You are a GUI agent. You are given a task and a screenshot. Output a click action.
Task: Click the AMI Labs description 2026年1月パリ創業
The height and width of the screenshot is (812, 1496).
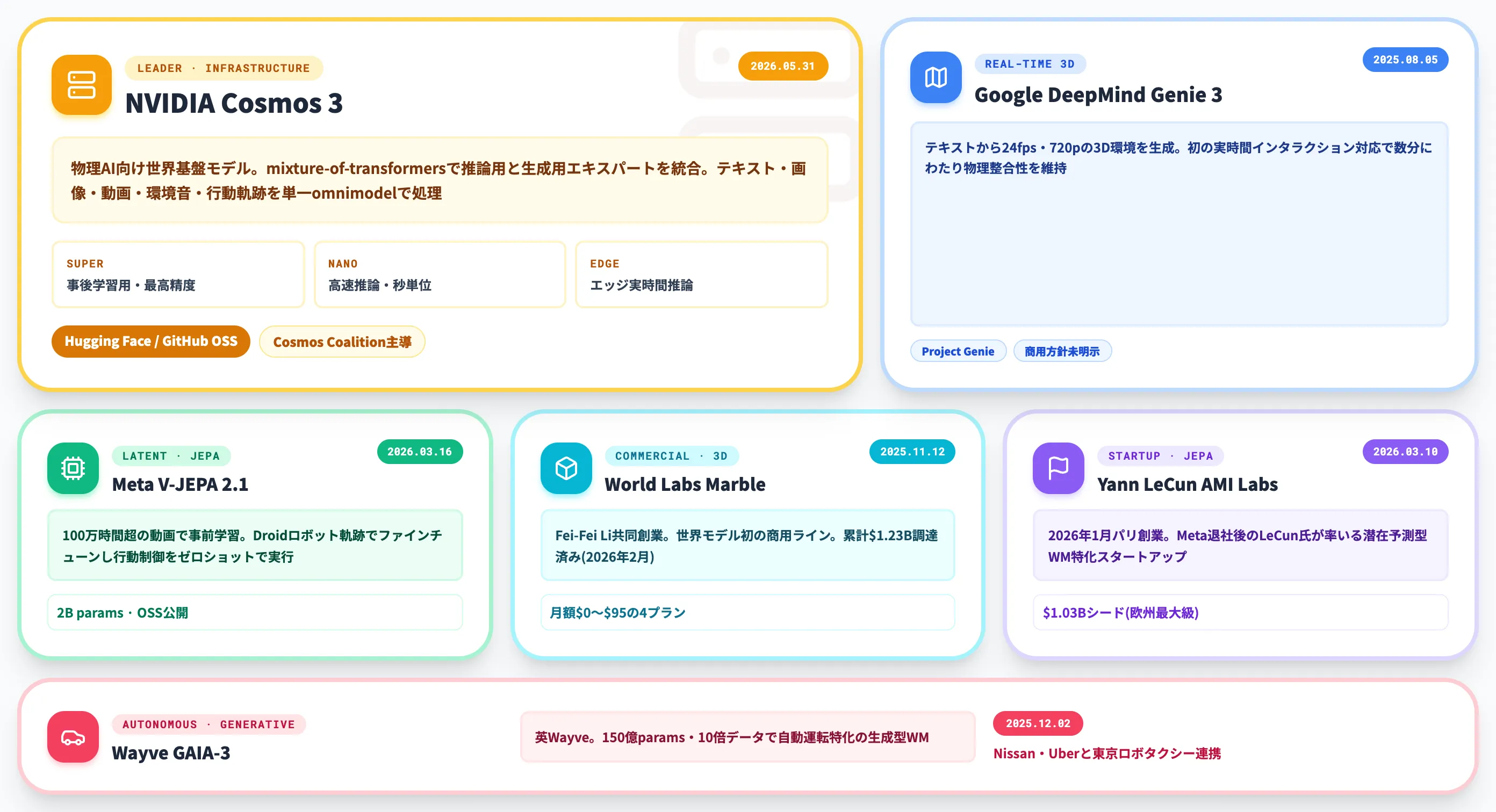click(1240, 545)
